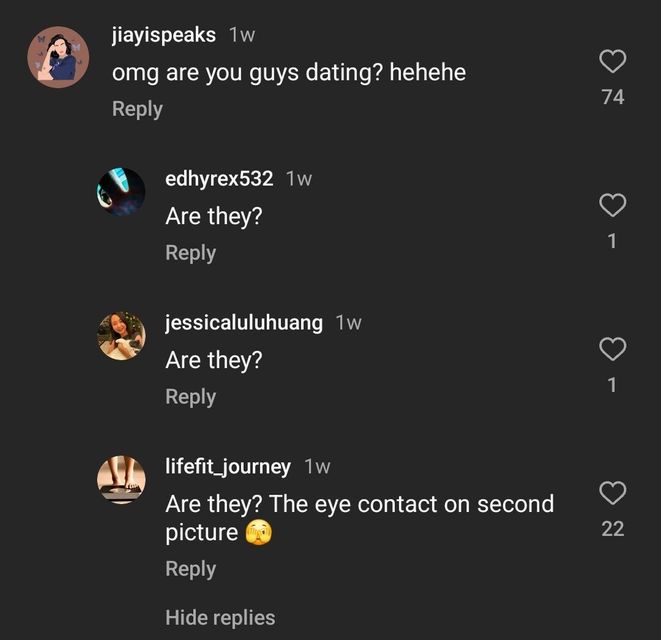Go to jessicaluluhuang username link
Viewport: 661px width, 640px height.
coord(244,322)
